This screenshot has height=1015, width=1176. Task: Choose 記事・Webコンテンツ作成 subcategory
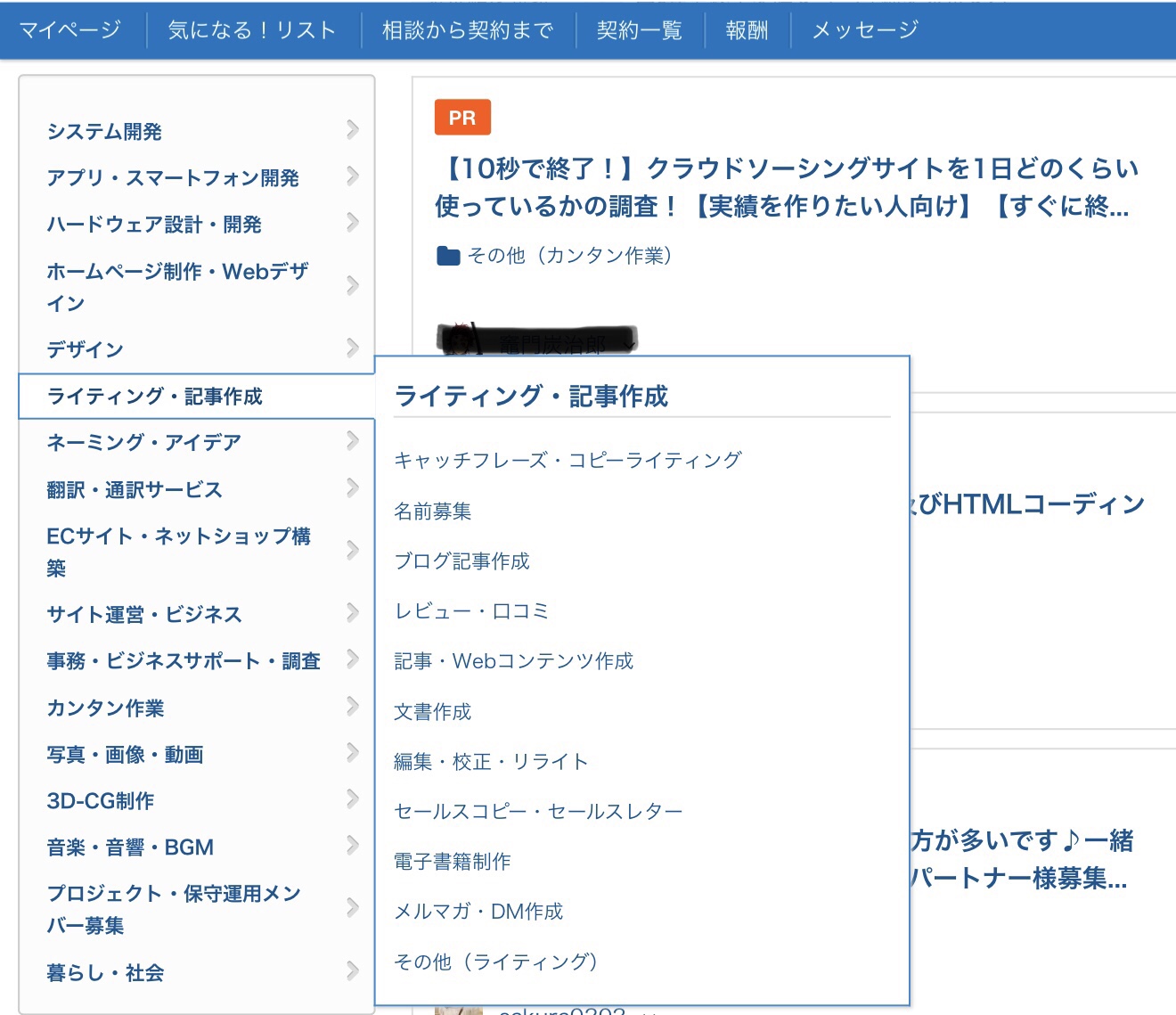click(513, 661)
